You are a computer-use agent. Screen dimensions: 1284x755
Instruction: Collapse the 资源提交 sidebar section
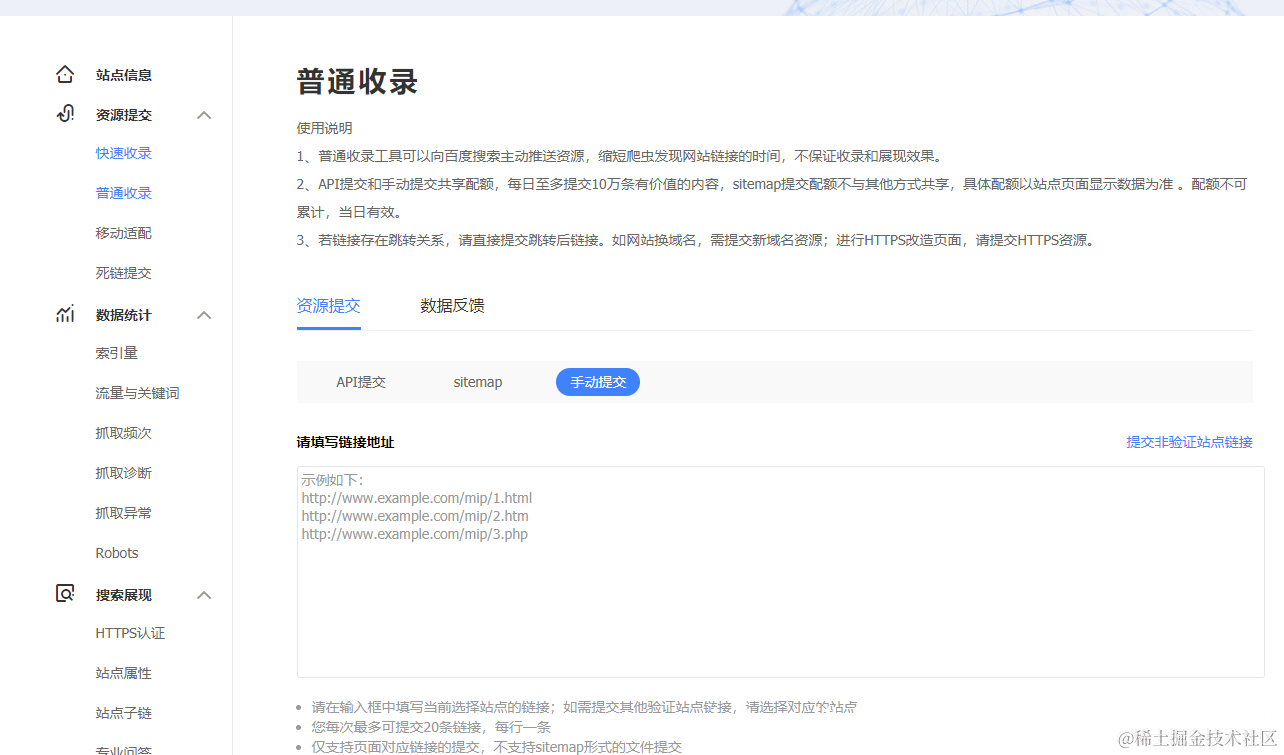pos(204,115)
